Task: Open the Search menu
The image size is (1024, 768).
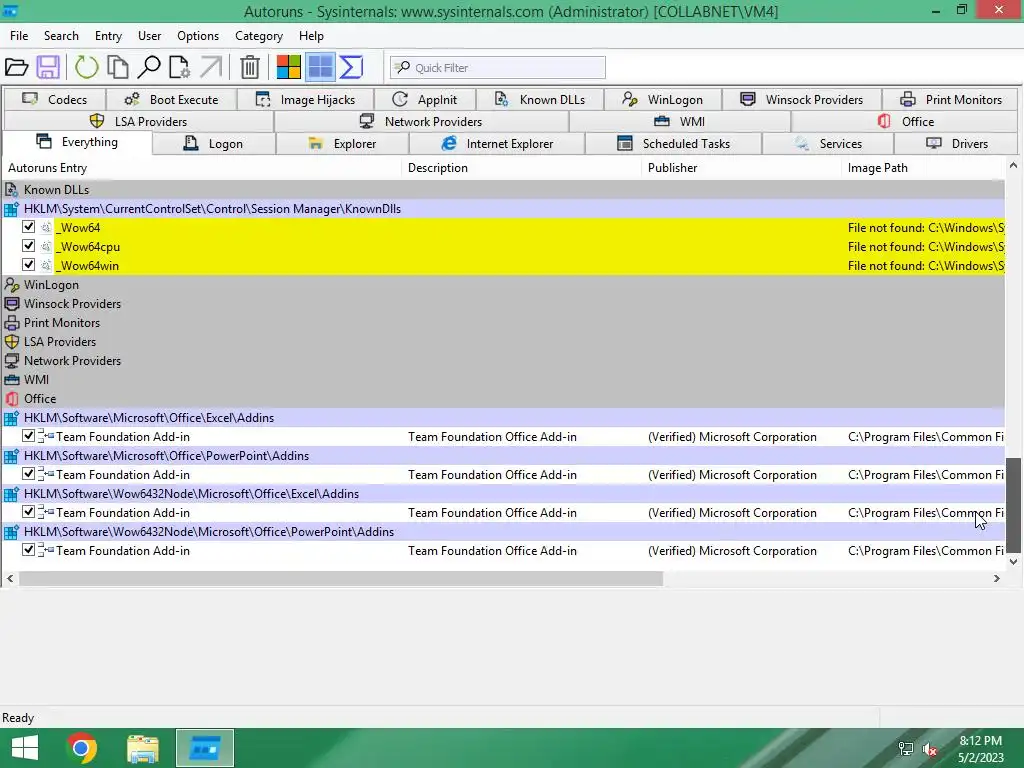Action: click(61, 36)
